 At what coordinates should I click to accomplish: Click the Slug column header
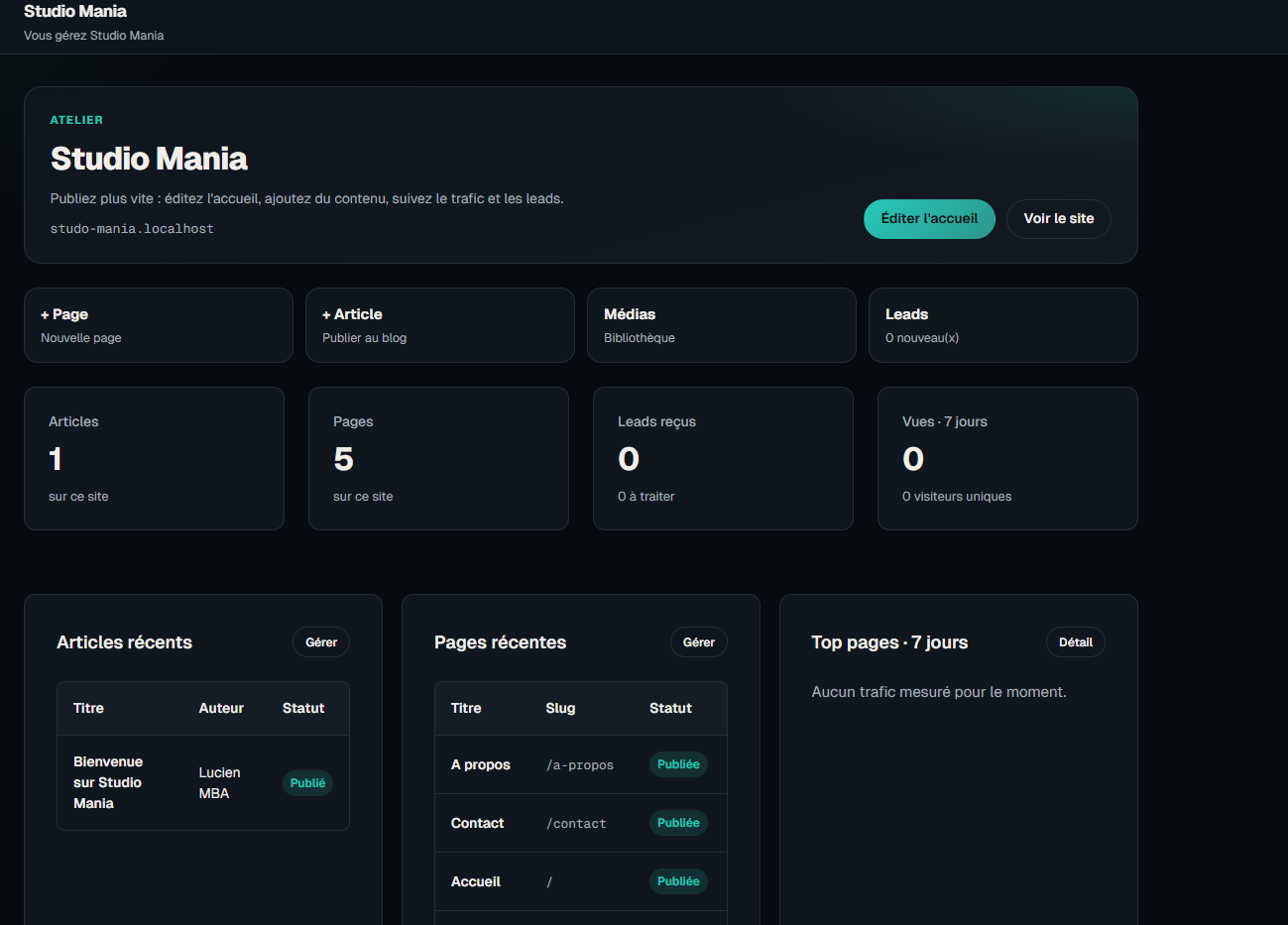560,708
